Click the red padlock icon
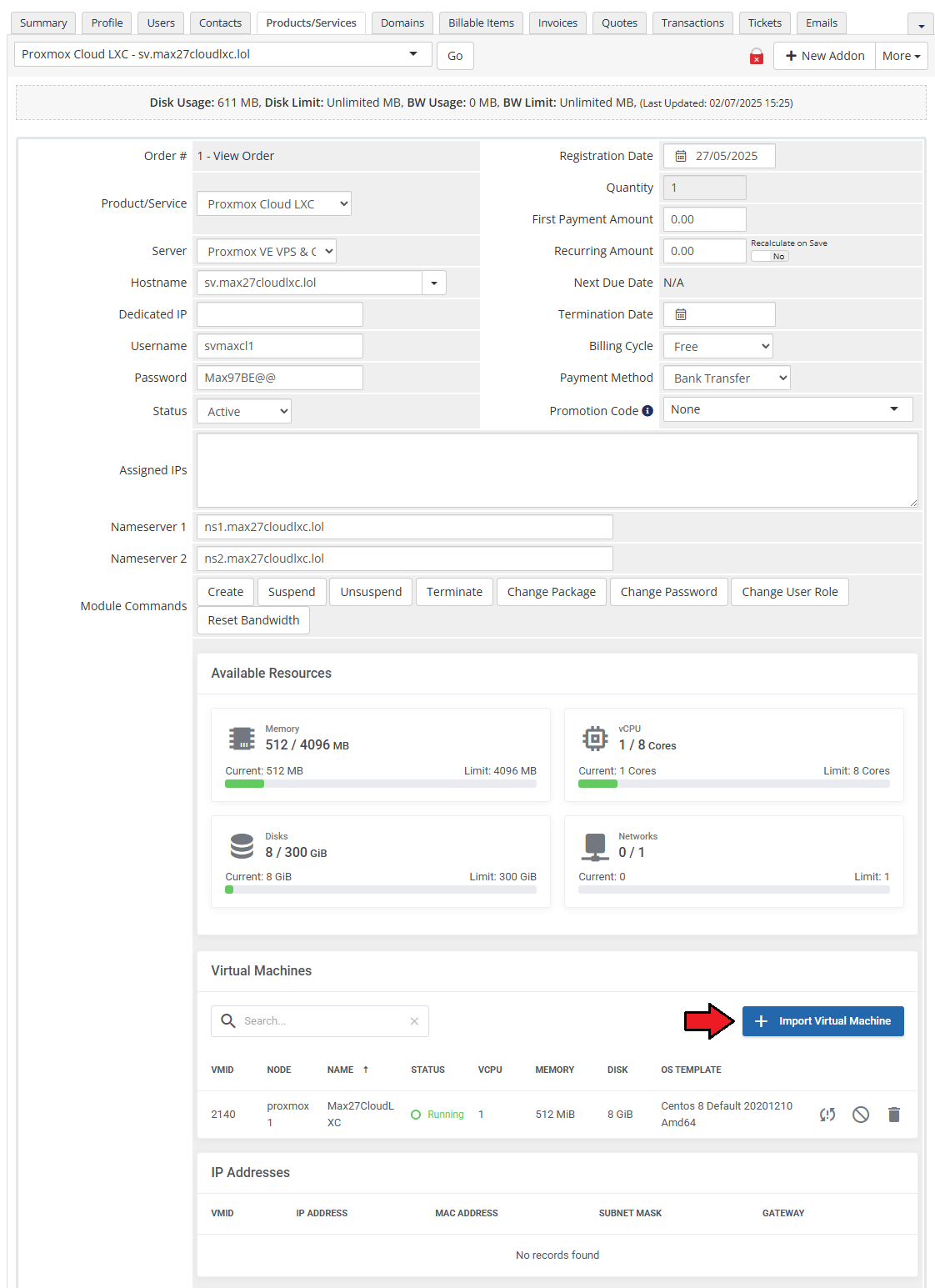Screen dimensions: 935x1288 757,56
